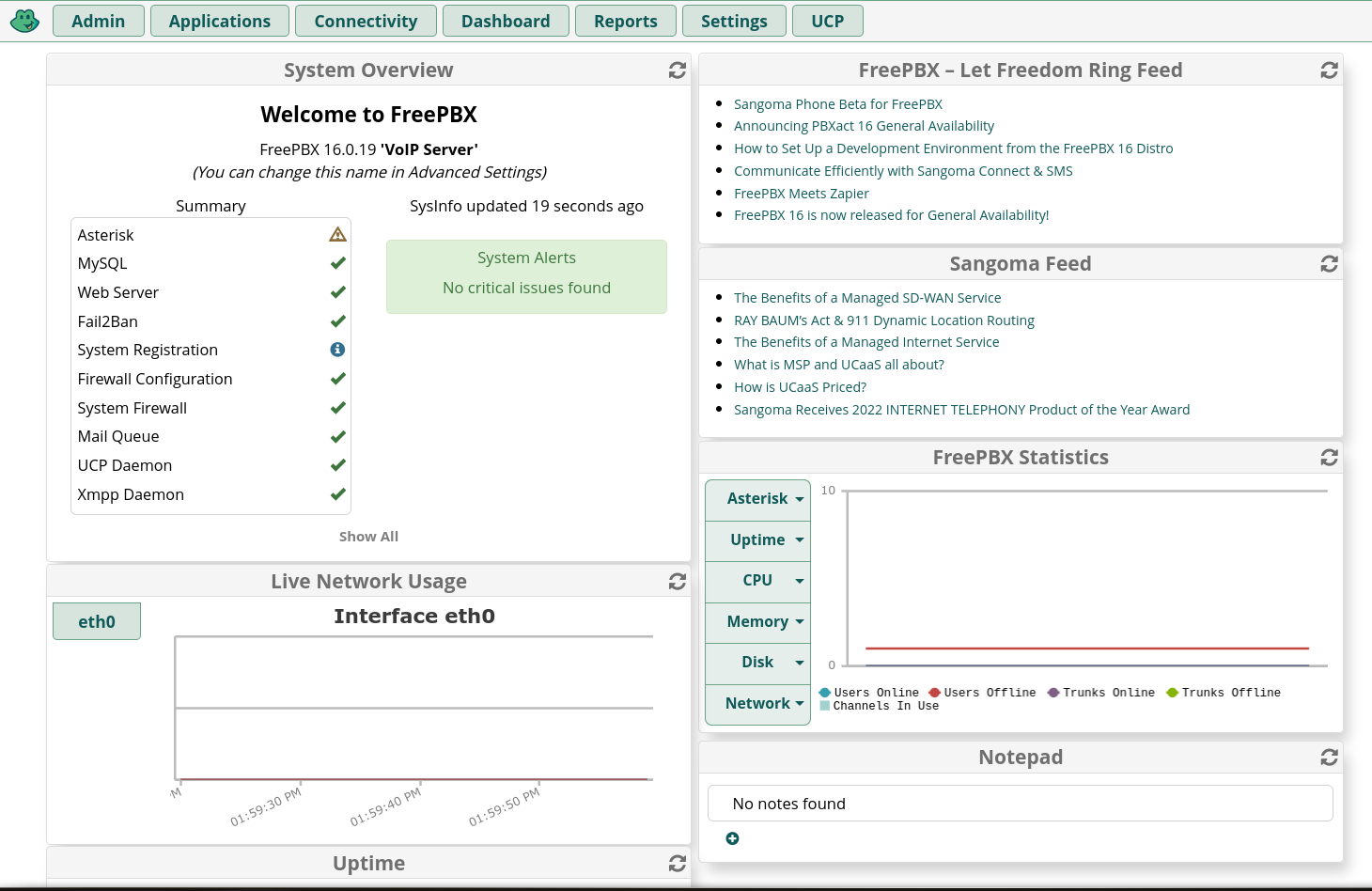Click the Firewall Configuration checkmark
The image size is (1372, 891).
click(338, 379)
